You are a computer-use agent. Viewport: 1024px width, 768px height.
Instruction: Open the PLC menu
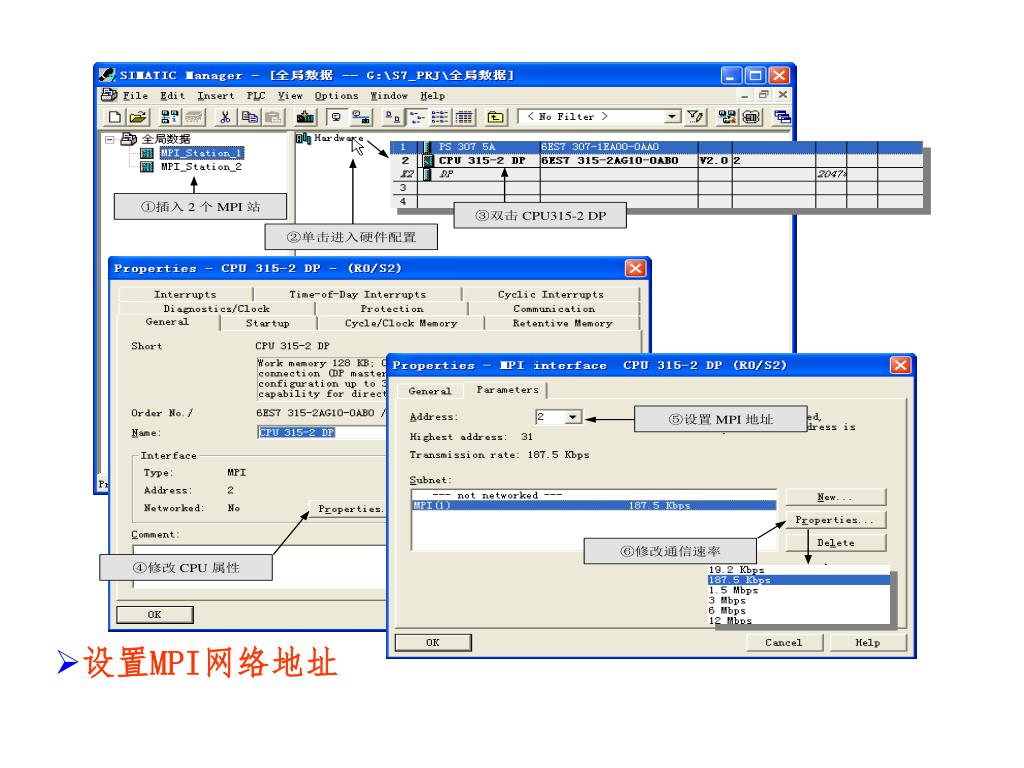[255, 95]
